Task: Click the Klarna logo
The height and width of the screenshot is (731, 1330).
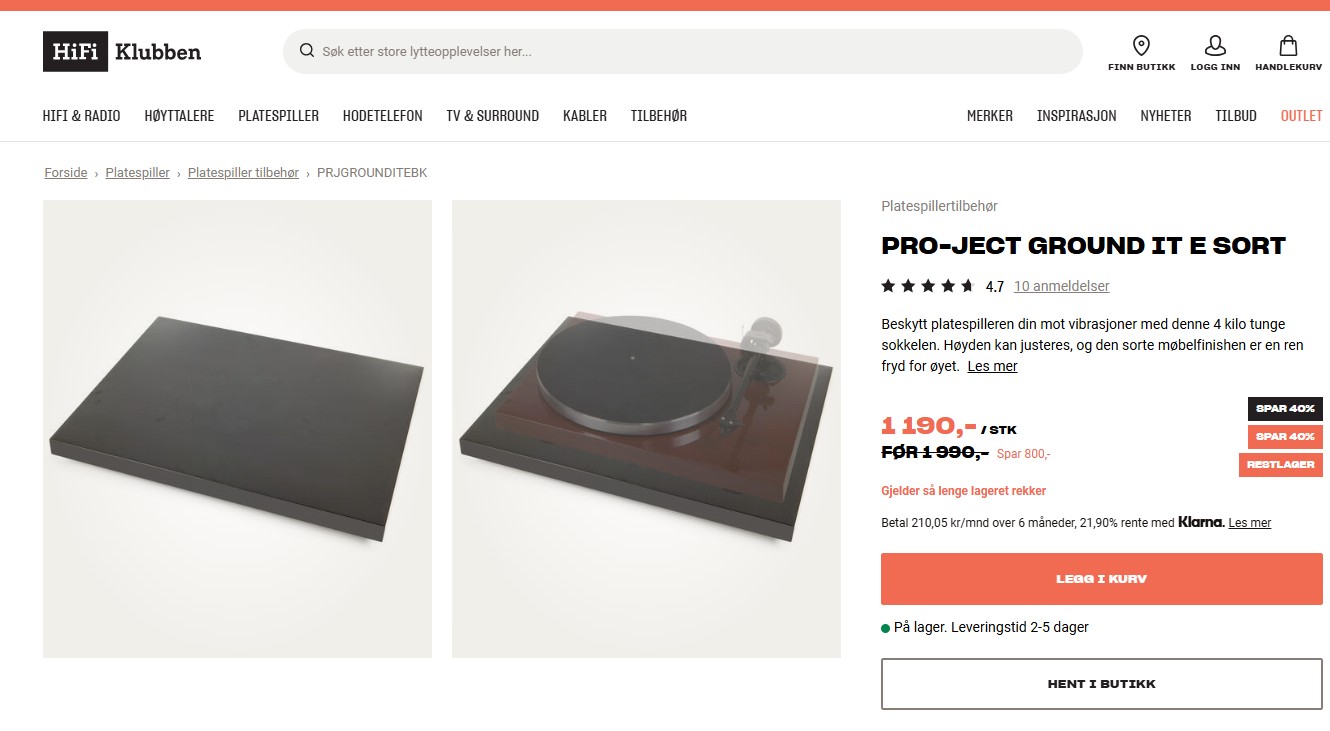Action: 1201,522
